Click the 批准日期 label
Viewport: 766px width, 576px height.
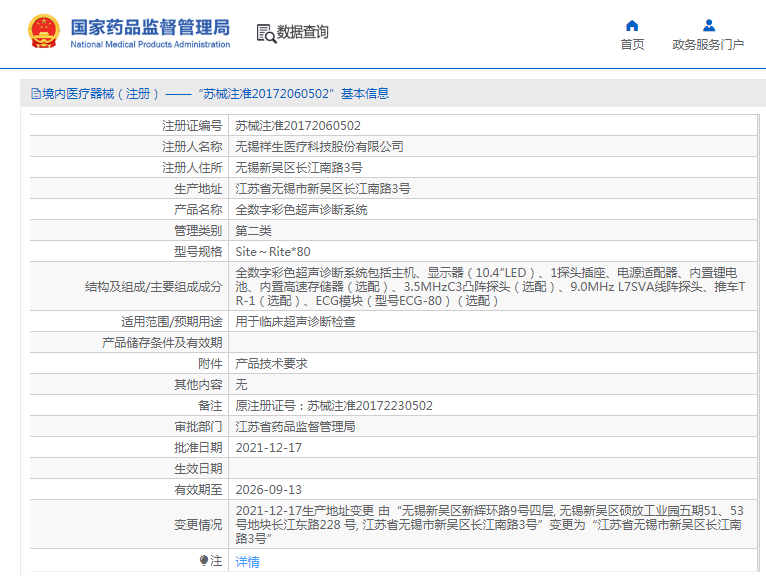[x=198, y=448]
